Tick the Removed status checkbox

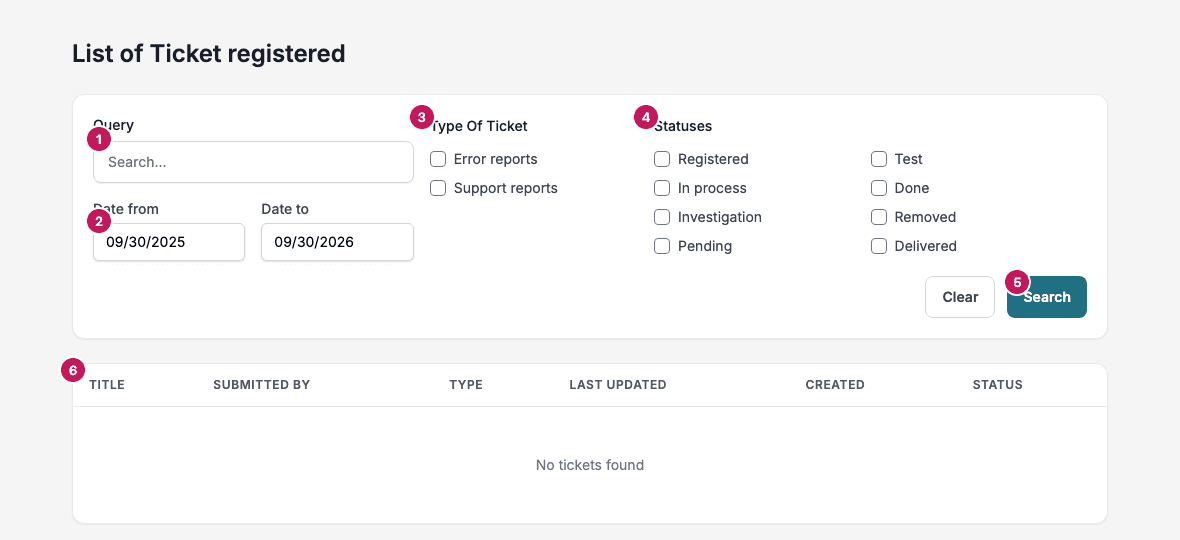click(x=879, y=217)
